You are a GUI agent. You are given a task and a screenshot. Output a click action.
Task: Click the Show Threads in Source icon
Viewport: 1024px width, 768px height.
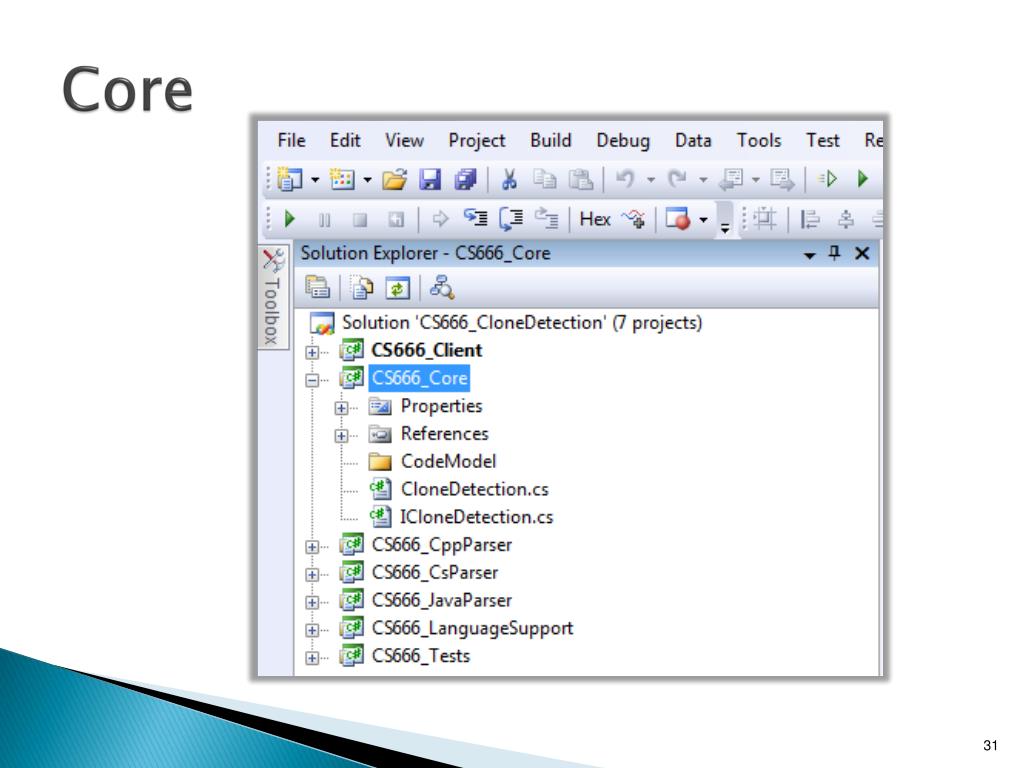(633, 219)
